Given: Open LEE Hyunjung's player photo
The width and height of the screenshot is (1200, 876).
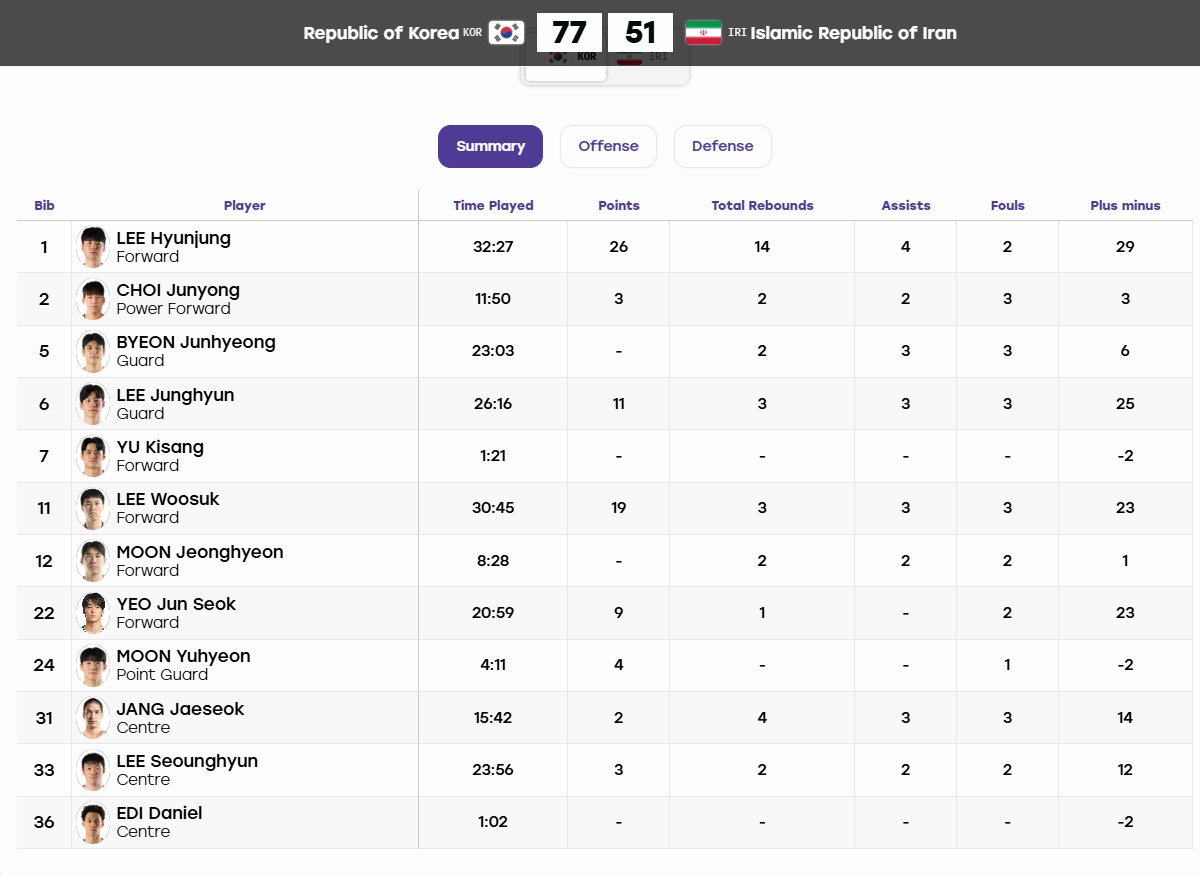Looking at the screenshot, I should 93,247.
